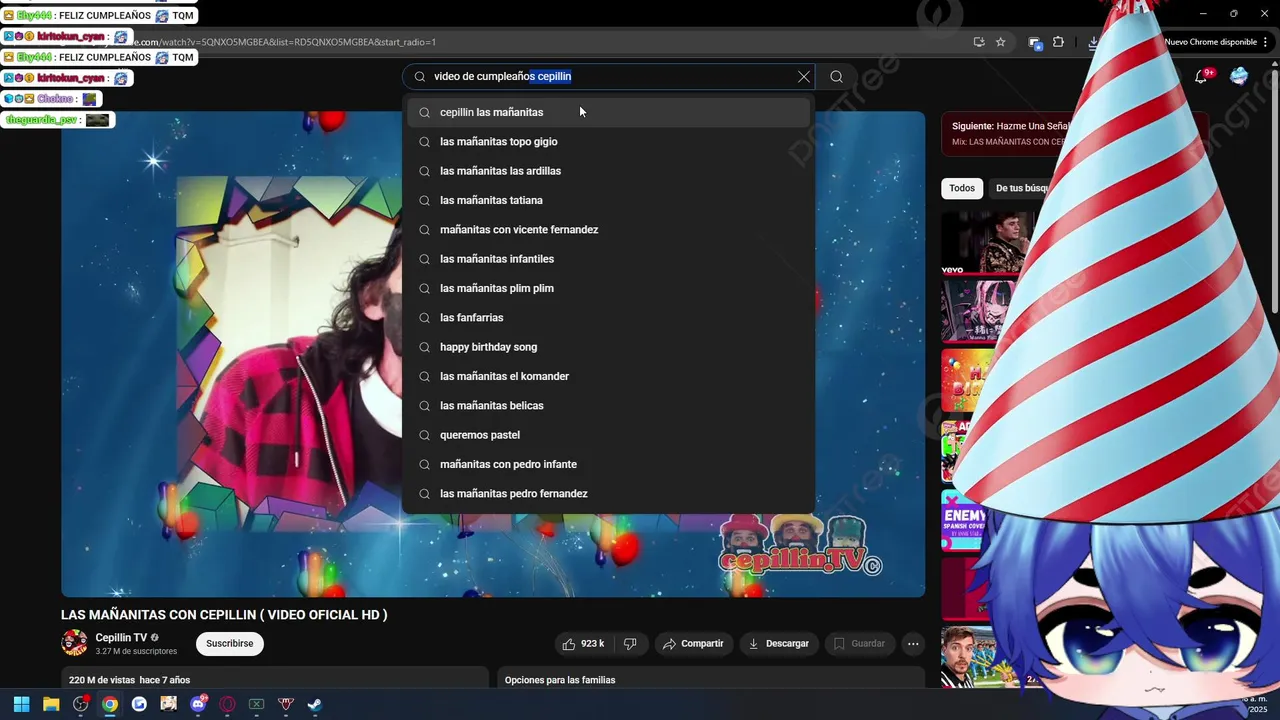Image resolution: width=1280 pixels, height=720 pixels.
Task: Select suggestion las mañanitas infantiles
Action: [x=608, y=259]
